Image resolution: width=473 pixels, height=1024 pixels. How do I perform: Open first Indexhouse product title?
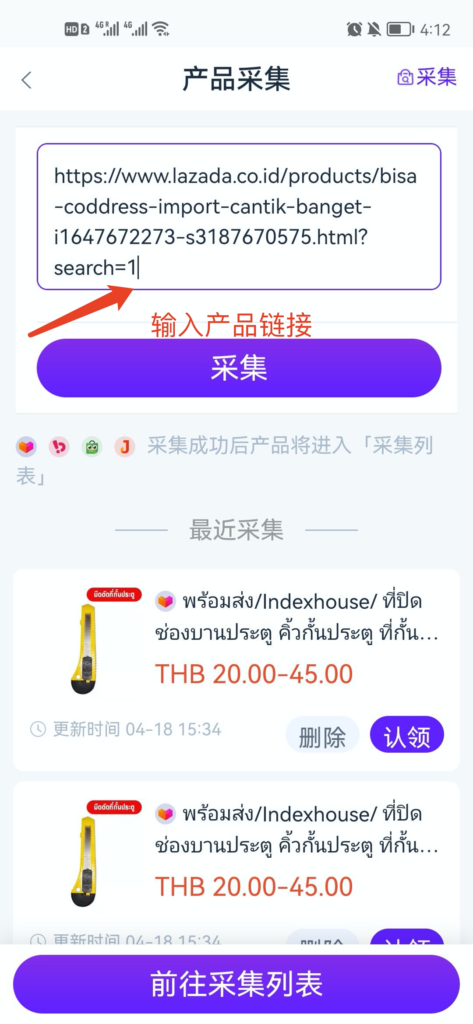pos(297,617)
